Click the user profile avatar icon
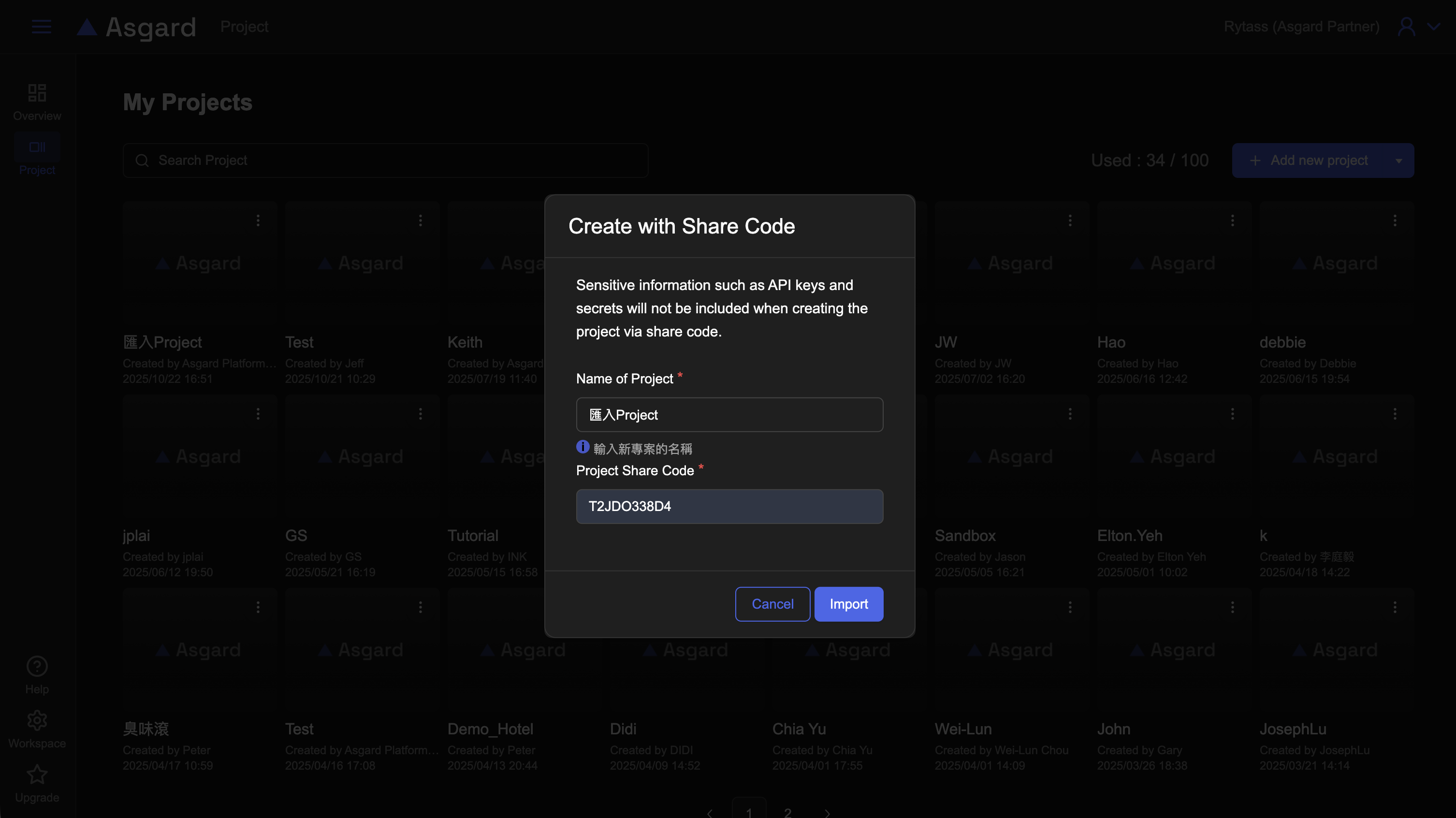Viewport: 1456px width, 818px height. [x=1406, y=27]
